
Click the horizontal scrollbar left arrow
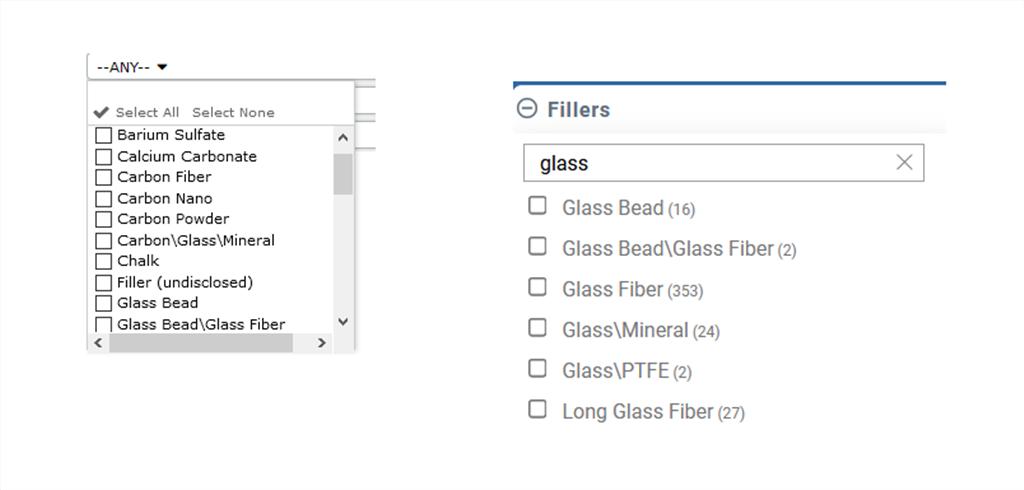(x=98, y=343)
